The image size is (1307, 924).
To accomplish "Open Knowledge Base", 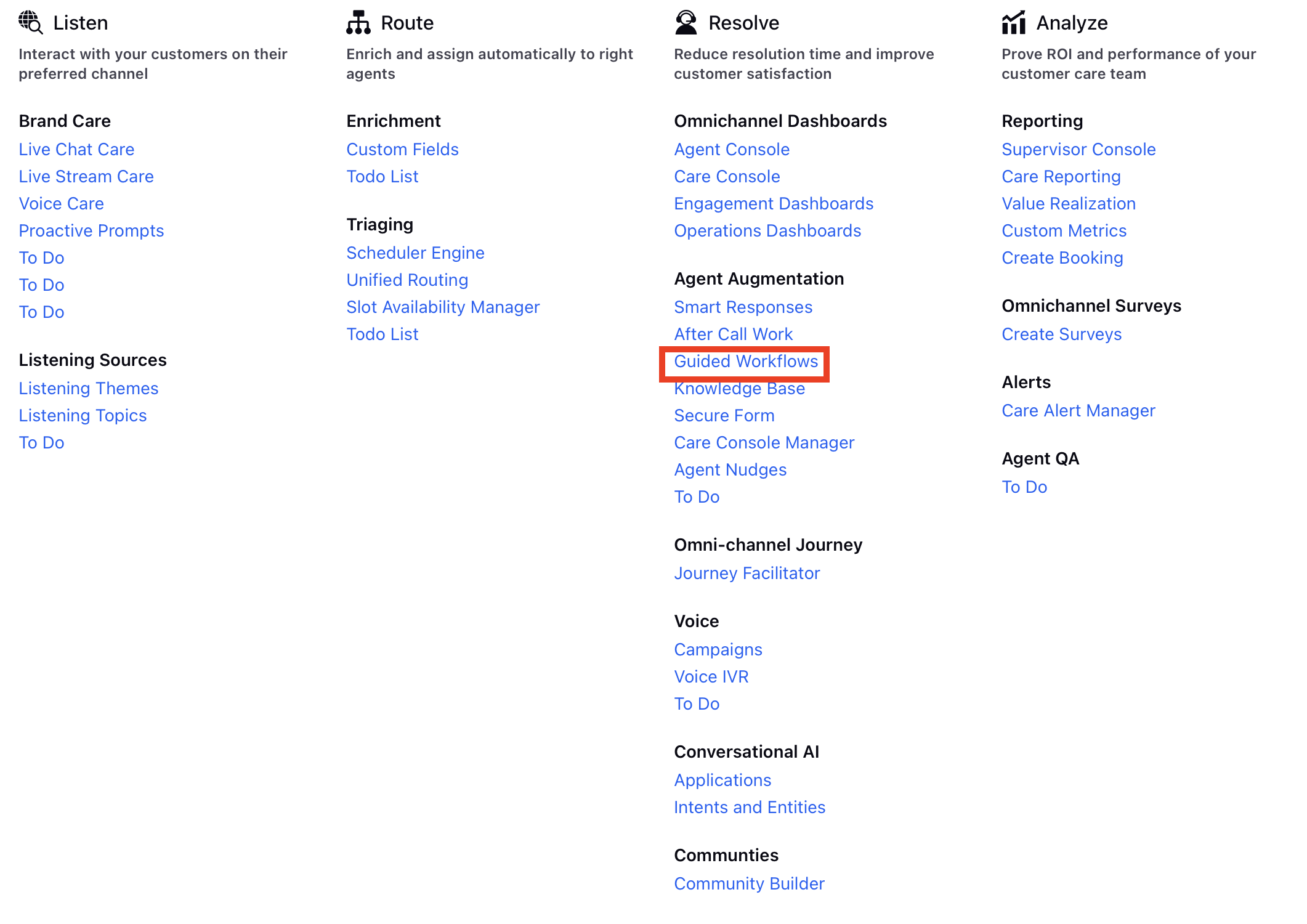I will [740, 389].
